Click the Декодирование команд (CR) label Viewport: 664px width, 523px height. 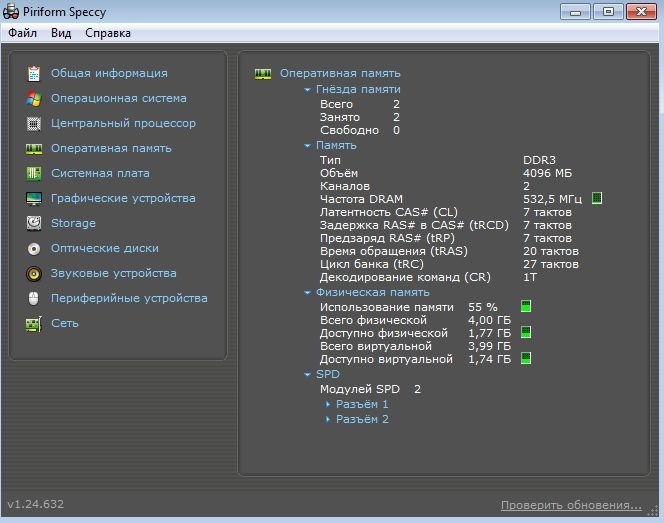click(405, 277)
